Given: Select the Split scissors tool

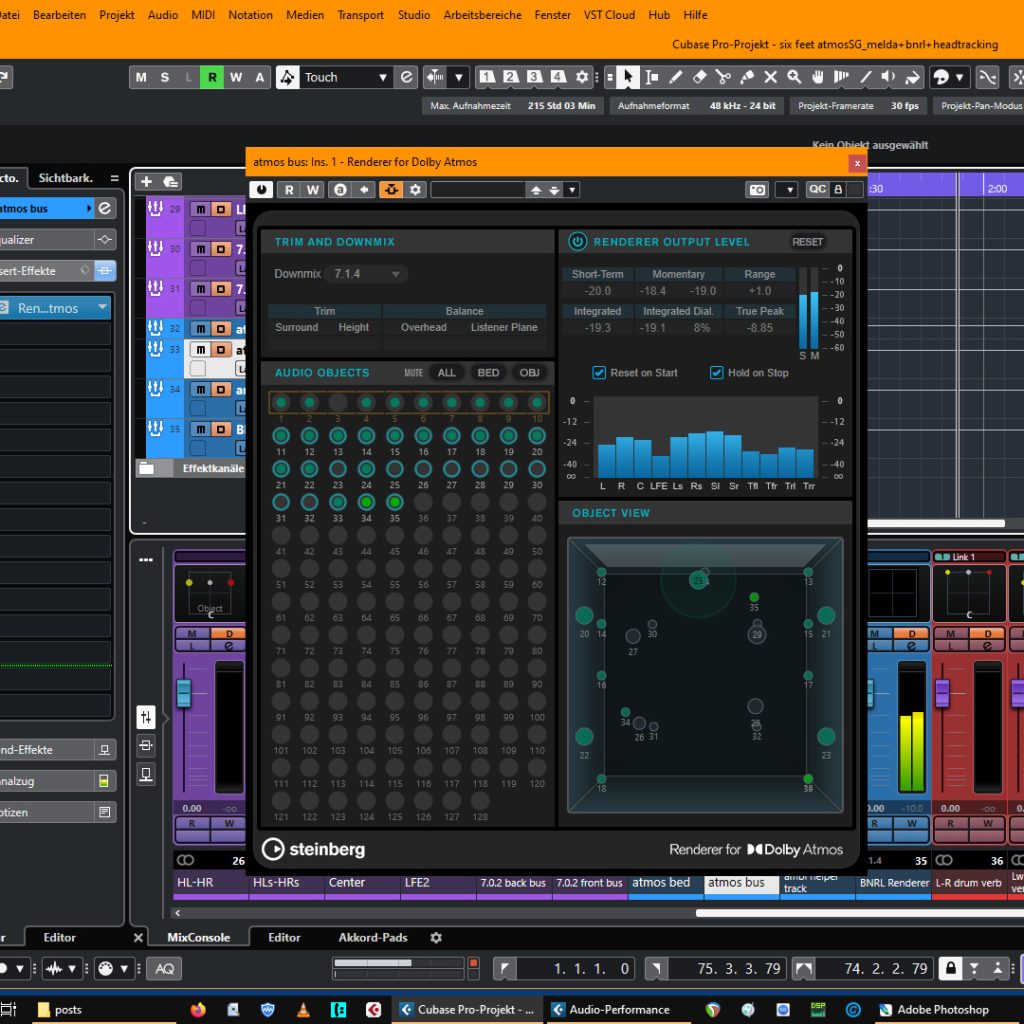Looking at the screenshot, I should click(723, 77).
